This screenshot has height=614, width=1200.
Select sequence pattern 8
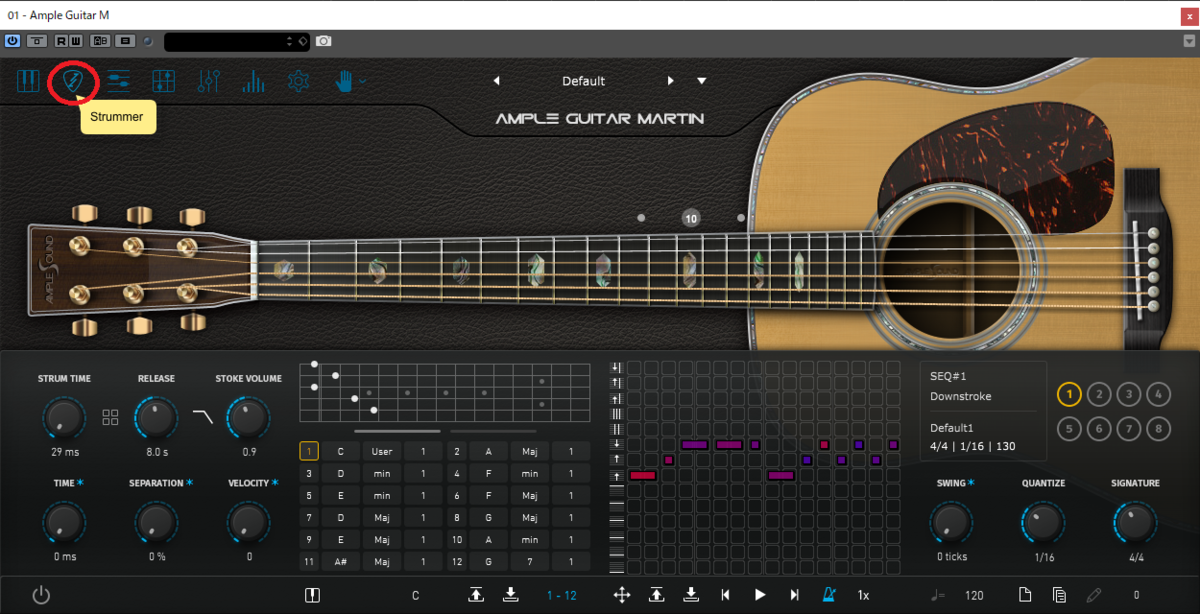pyautogui.click(x=1158, y=430)
